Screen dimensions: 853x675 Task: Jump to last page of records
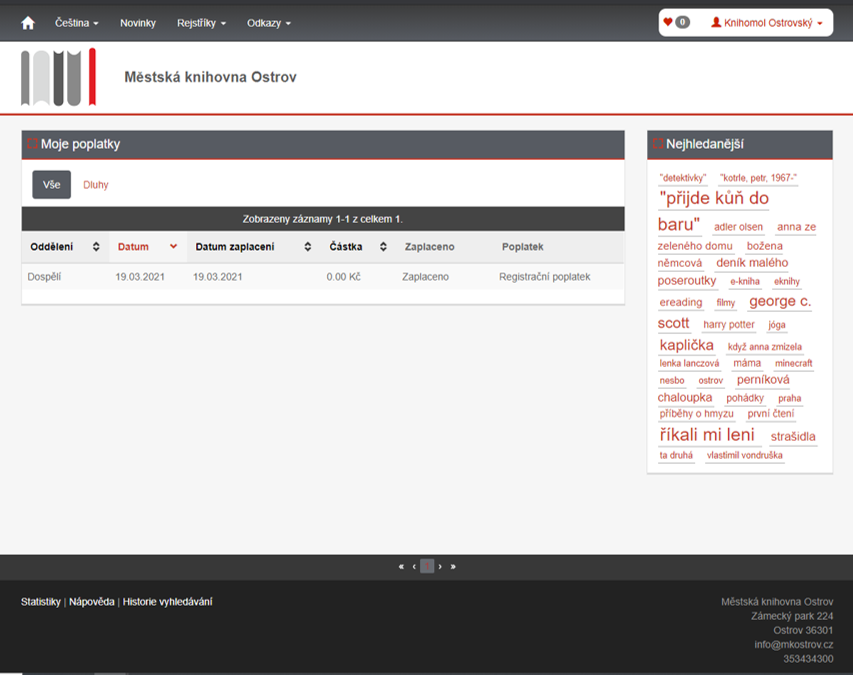tap(453, 566)
